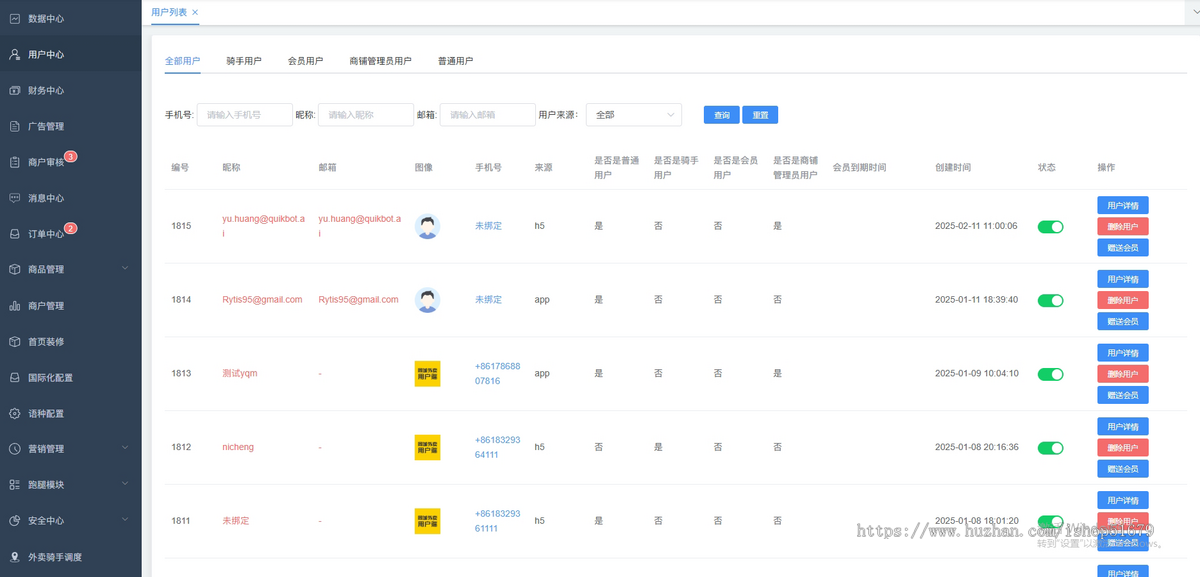
Task: Click the red badge 3 on 商户审核
Action: (71, 157)
